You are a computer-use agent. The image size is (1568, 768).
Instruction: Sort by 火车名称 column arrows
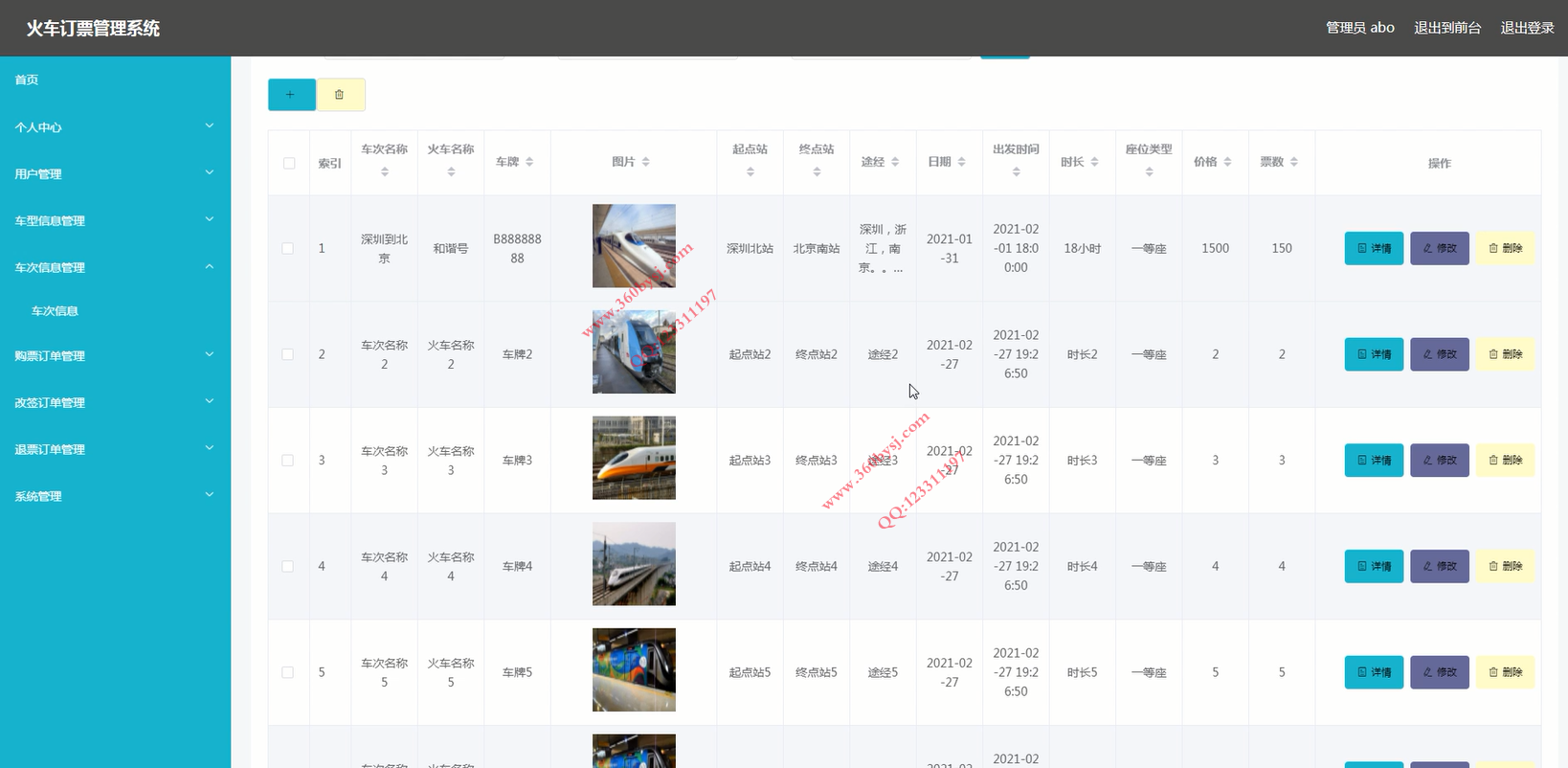coord(451,172)
